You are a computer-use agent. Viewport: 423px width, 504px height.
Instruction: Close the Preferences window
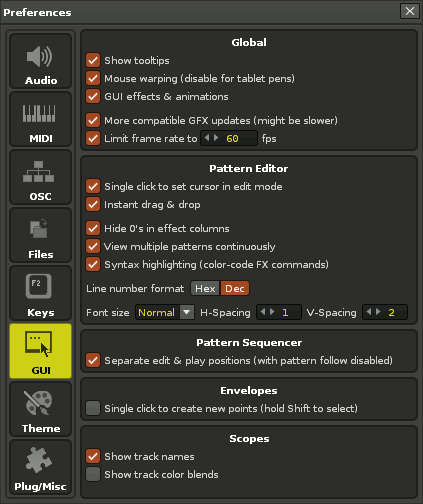point(410,11)
